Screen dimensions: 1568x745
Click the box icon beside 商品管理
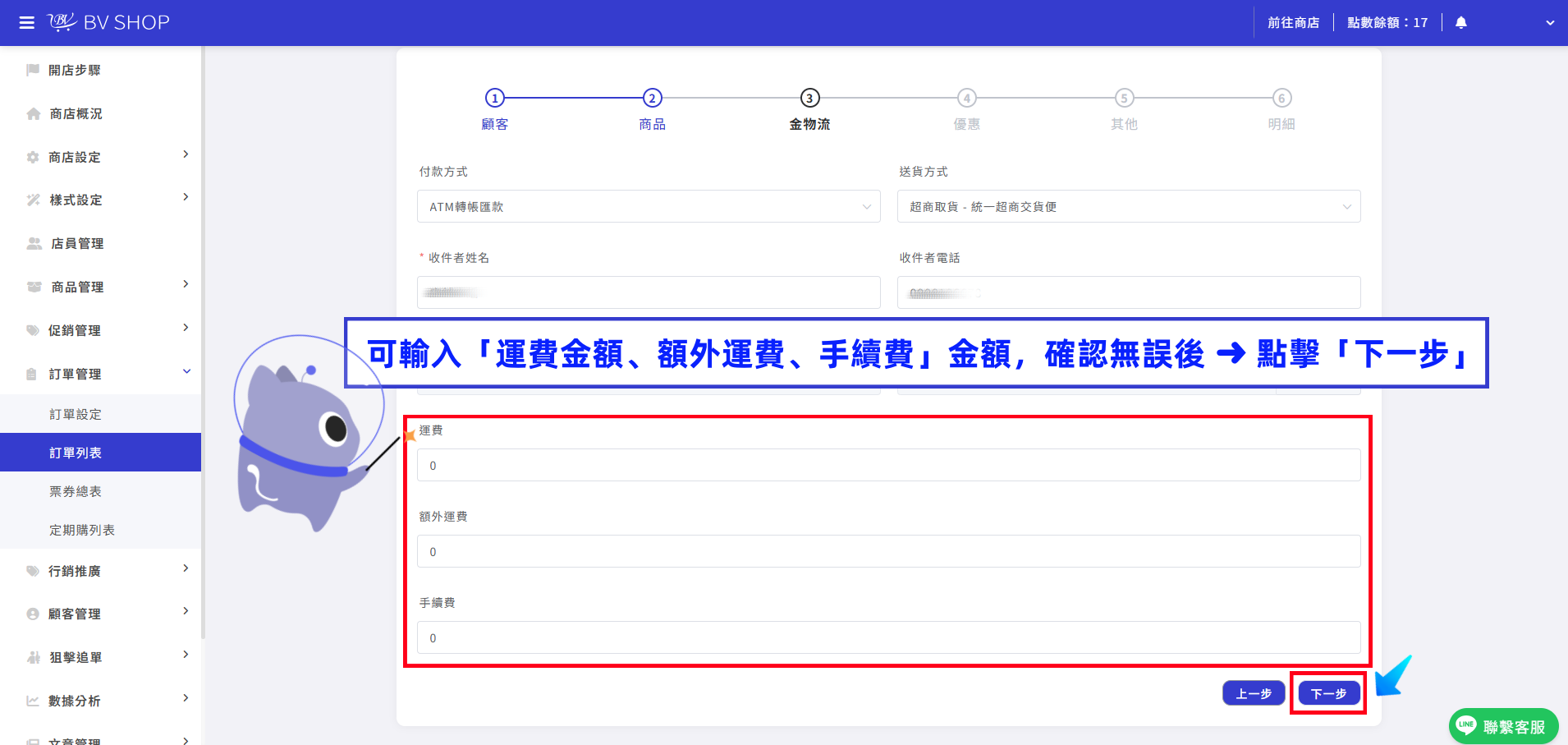pyautogui.click(x=34, y=287)
